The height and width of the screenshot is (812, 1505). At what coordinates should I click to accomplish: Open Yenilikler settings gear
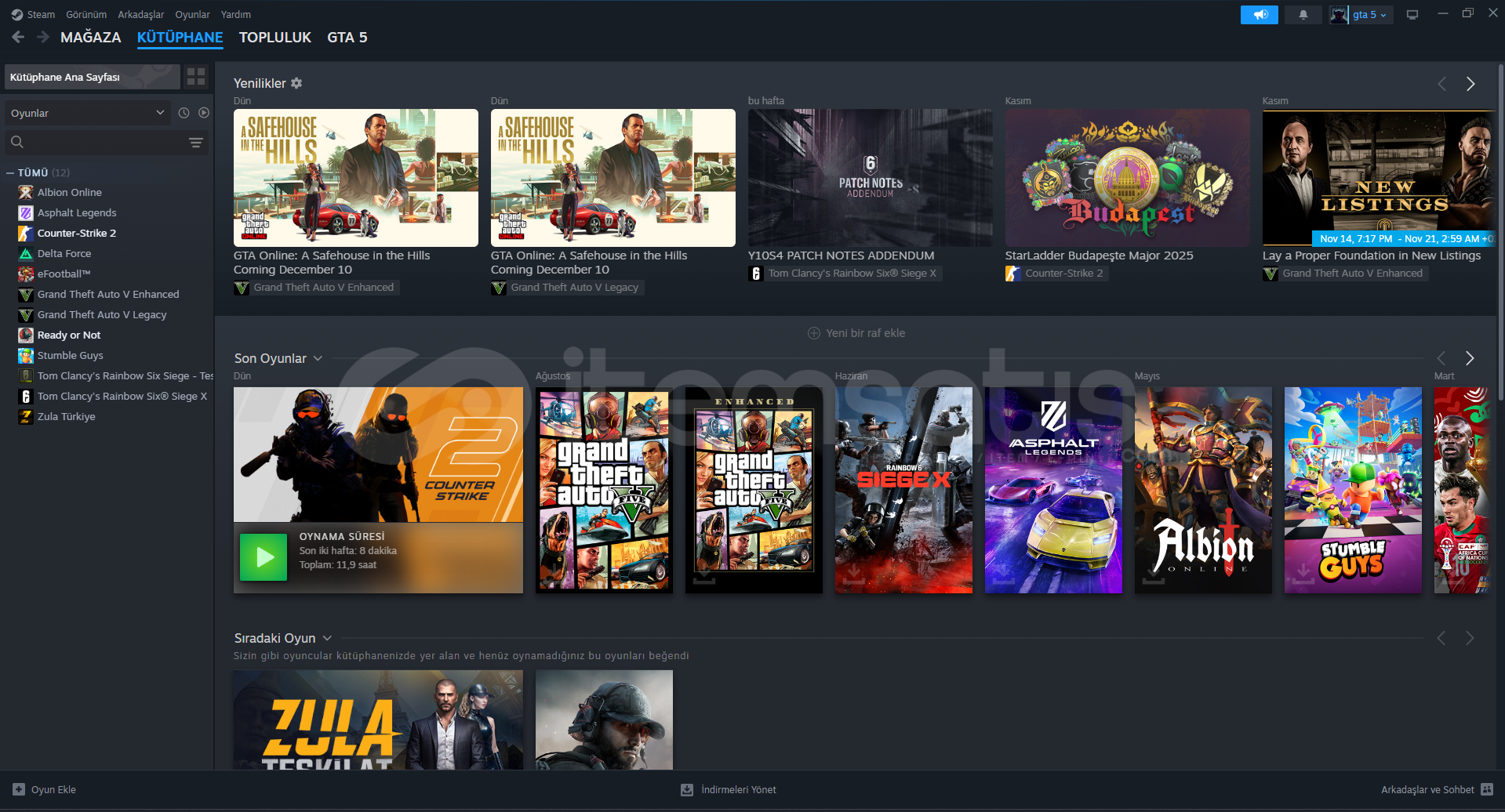(296, 83)
